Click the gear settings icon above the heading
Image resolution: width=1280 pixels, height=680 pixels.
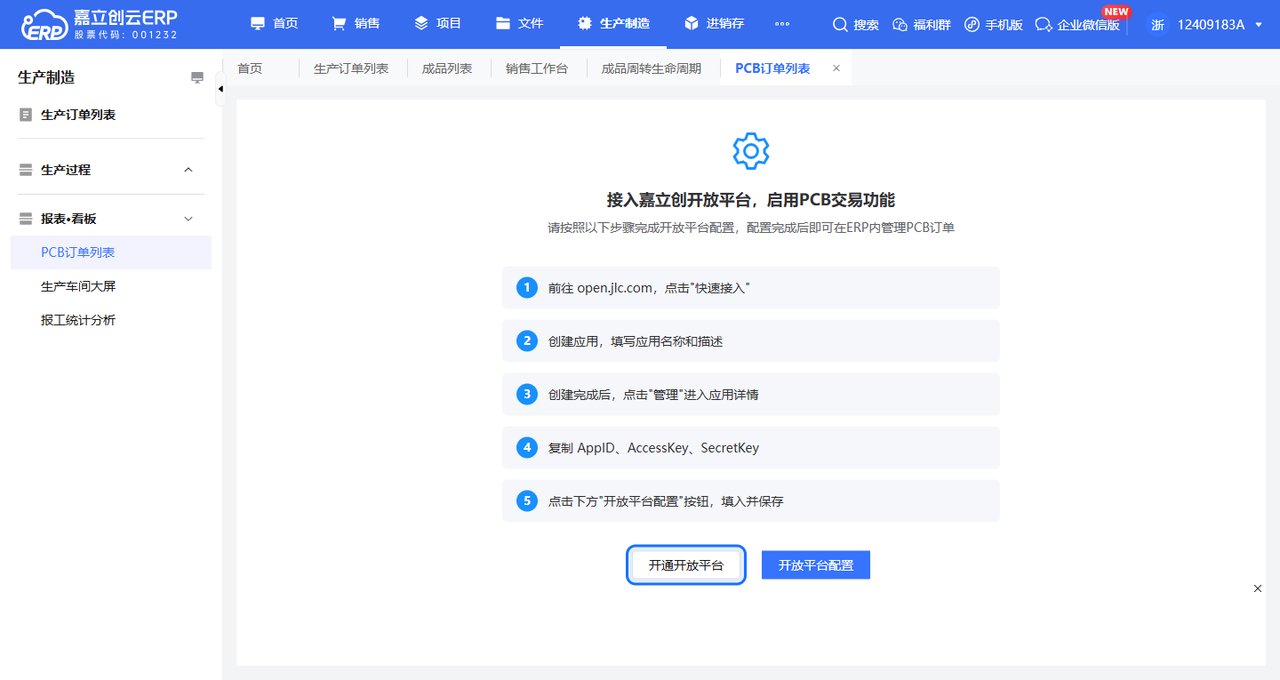click(751, 151)
